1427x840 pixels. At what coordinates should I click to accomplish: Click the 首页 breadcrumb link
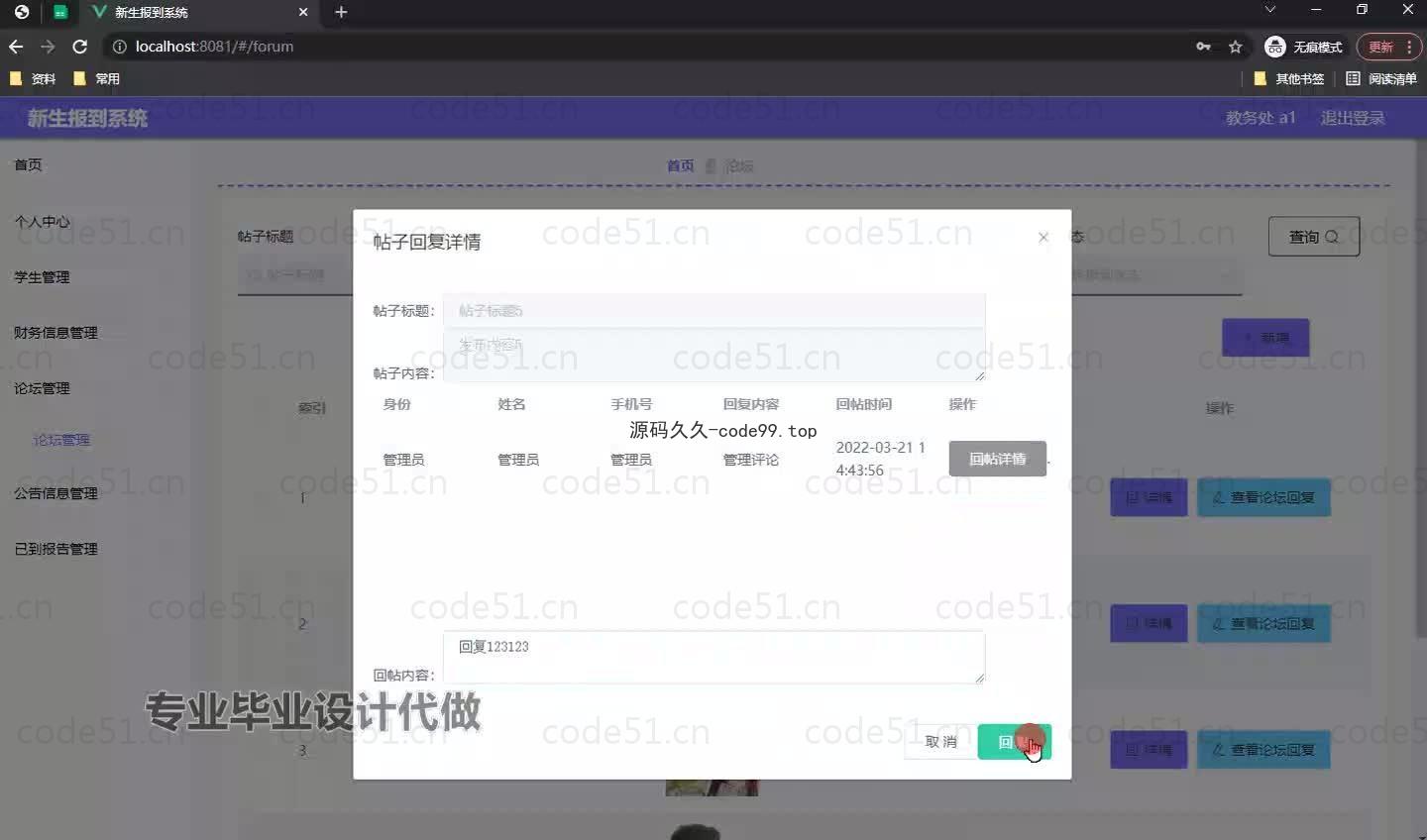680,165
